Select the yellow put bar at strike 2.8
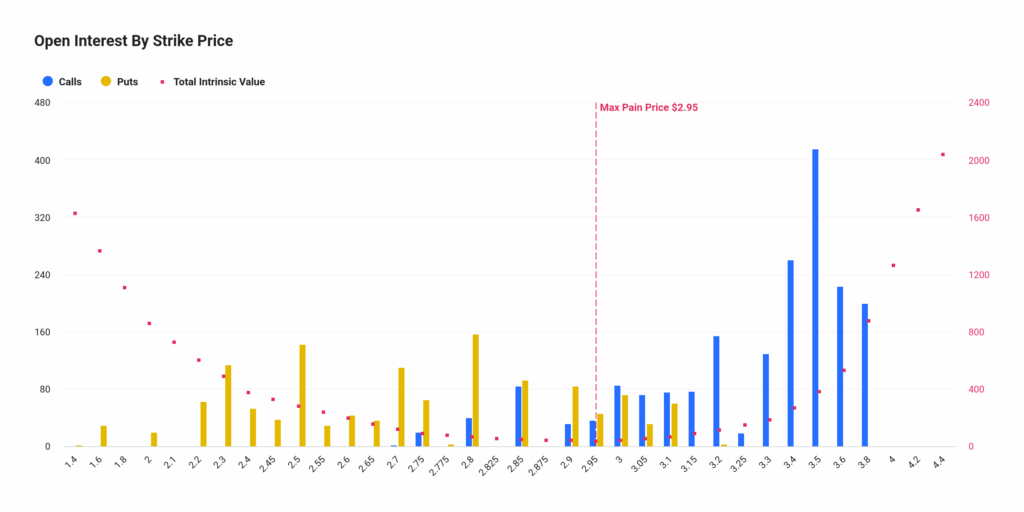Viewport: 1024px width, 512px height. pos(476,390)
